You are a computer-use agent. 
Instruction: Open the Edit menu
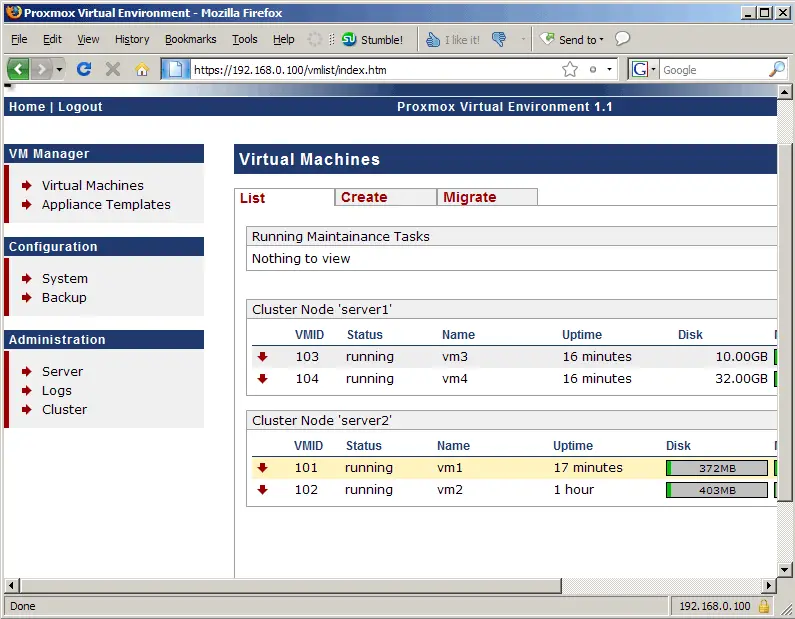[52, 39]
